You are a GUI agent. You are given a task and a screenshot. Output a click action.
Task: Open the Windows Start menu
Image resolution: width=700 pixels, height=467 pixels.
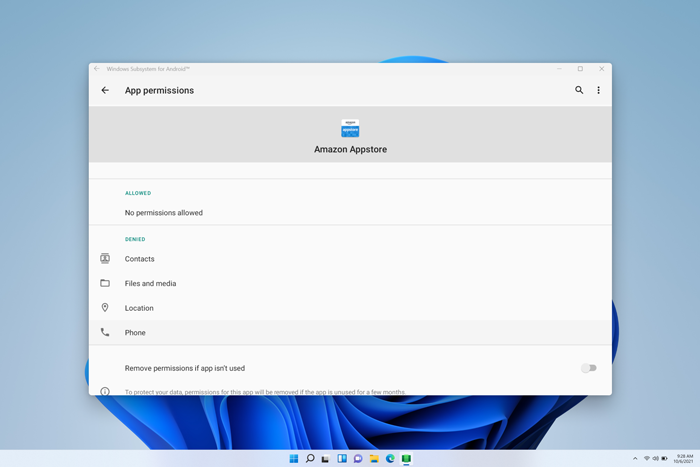pos(294,459)
